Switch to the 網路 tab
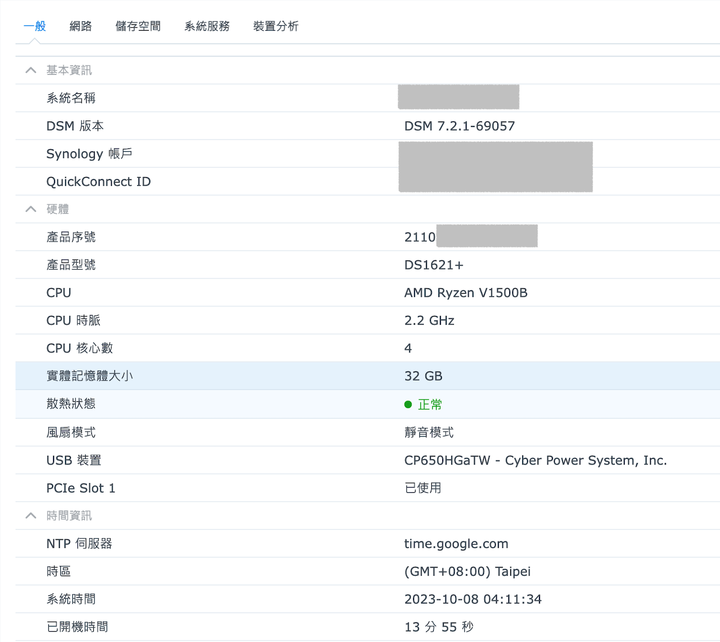The height and width of the screenshot is (642, 720). (80, 26)
